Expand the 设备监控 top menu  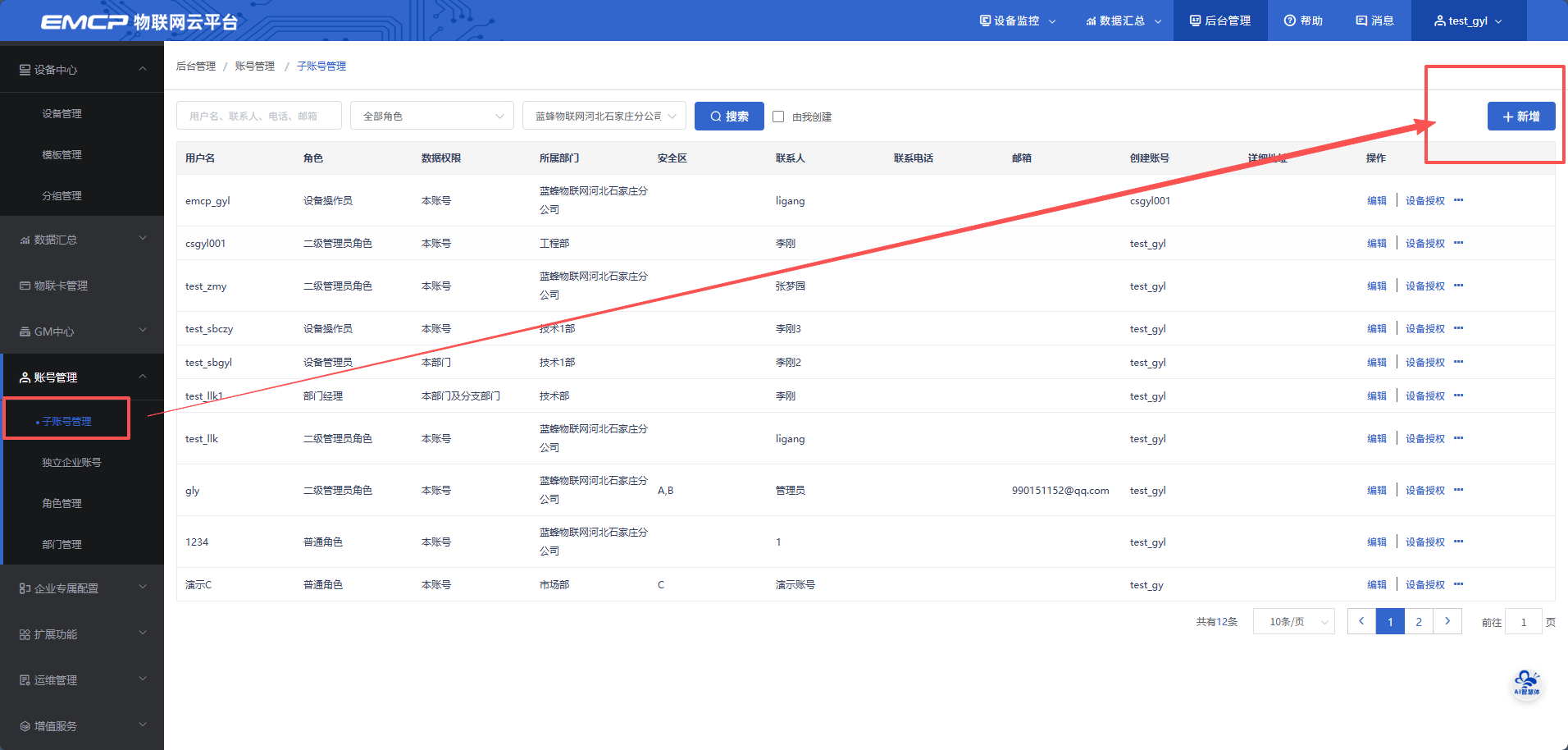[1018, 21]
